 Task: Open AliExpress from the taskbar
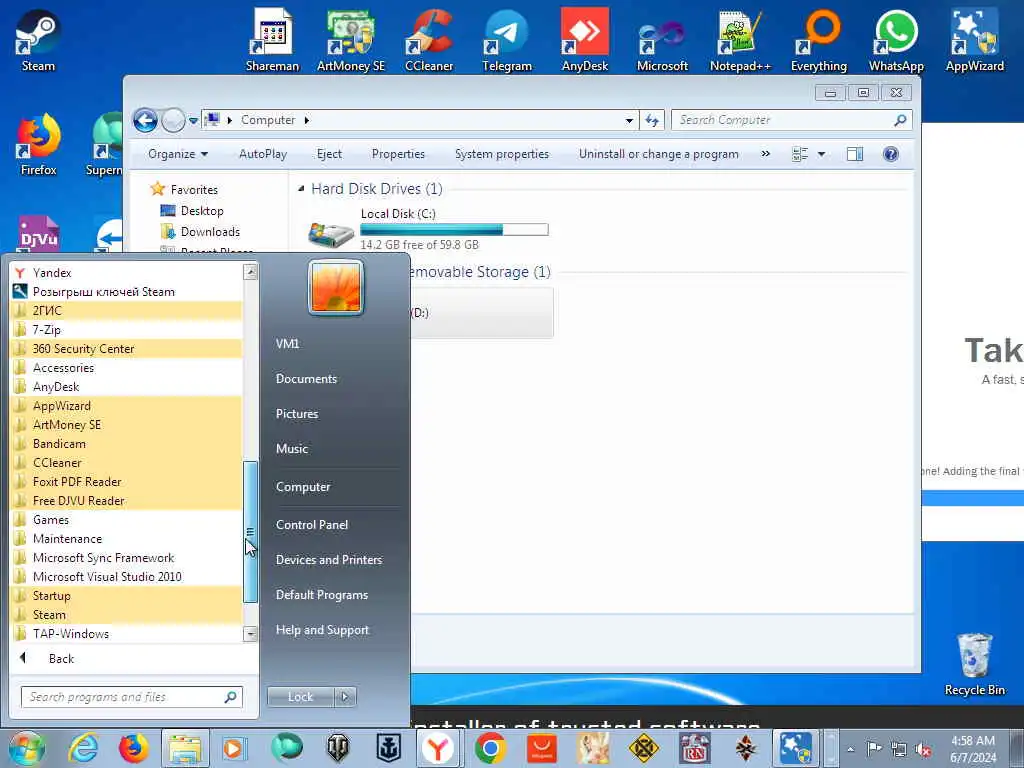tap(541, 748)
